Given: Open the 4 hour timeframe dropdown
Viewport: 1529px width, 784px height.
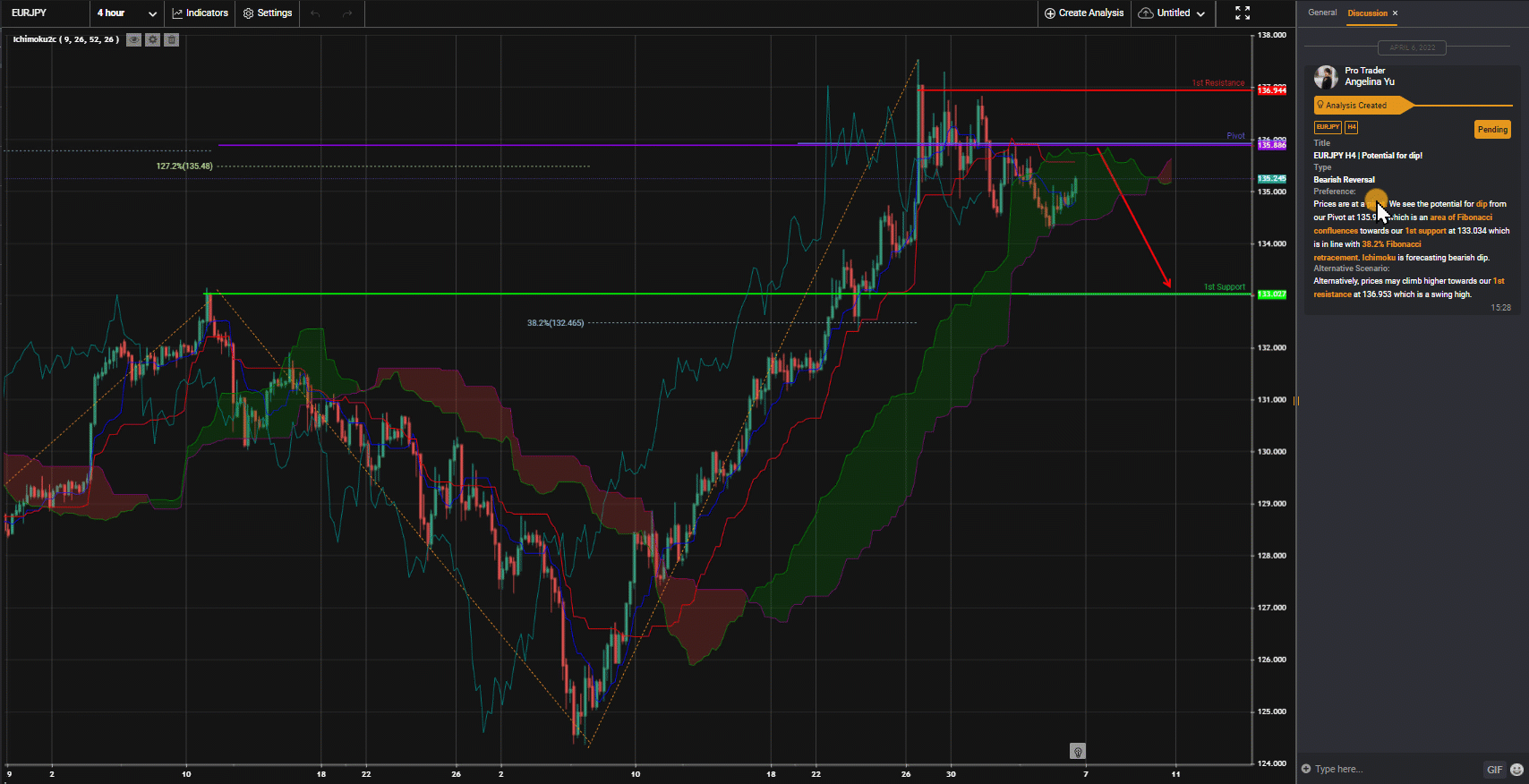Looking at the screenshot, I should click(126, 13).
